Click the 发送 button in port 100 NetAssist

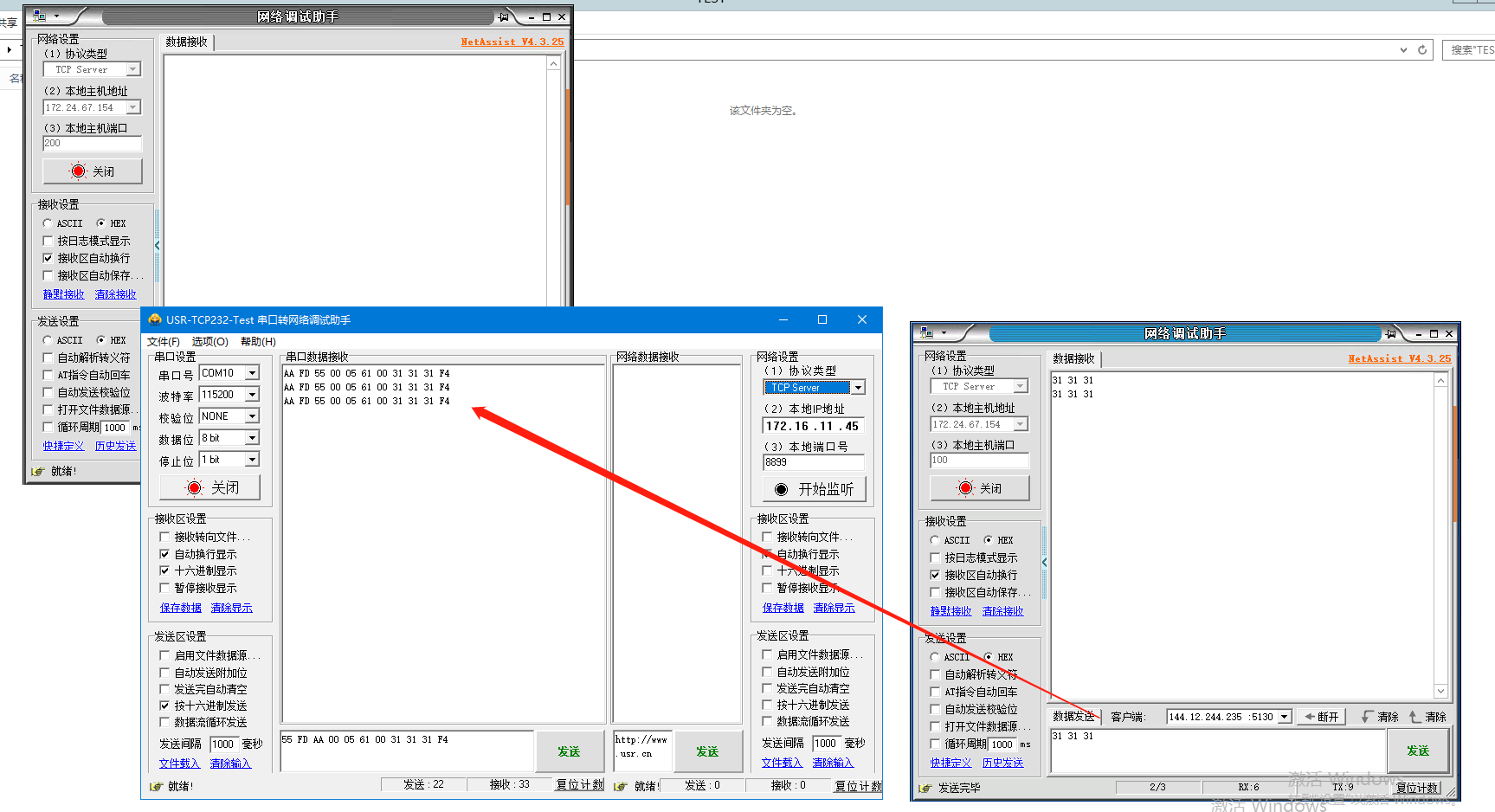click(x=1418, y=751)
